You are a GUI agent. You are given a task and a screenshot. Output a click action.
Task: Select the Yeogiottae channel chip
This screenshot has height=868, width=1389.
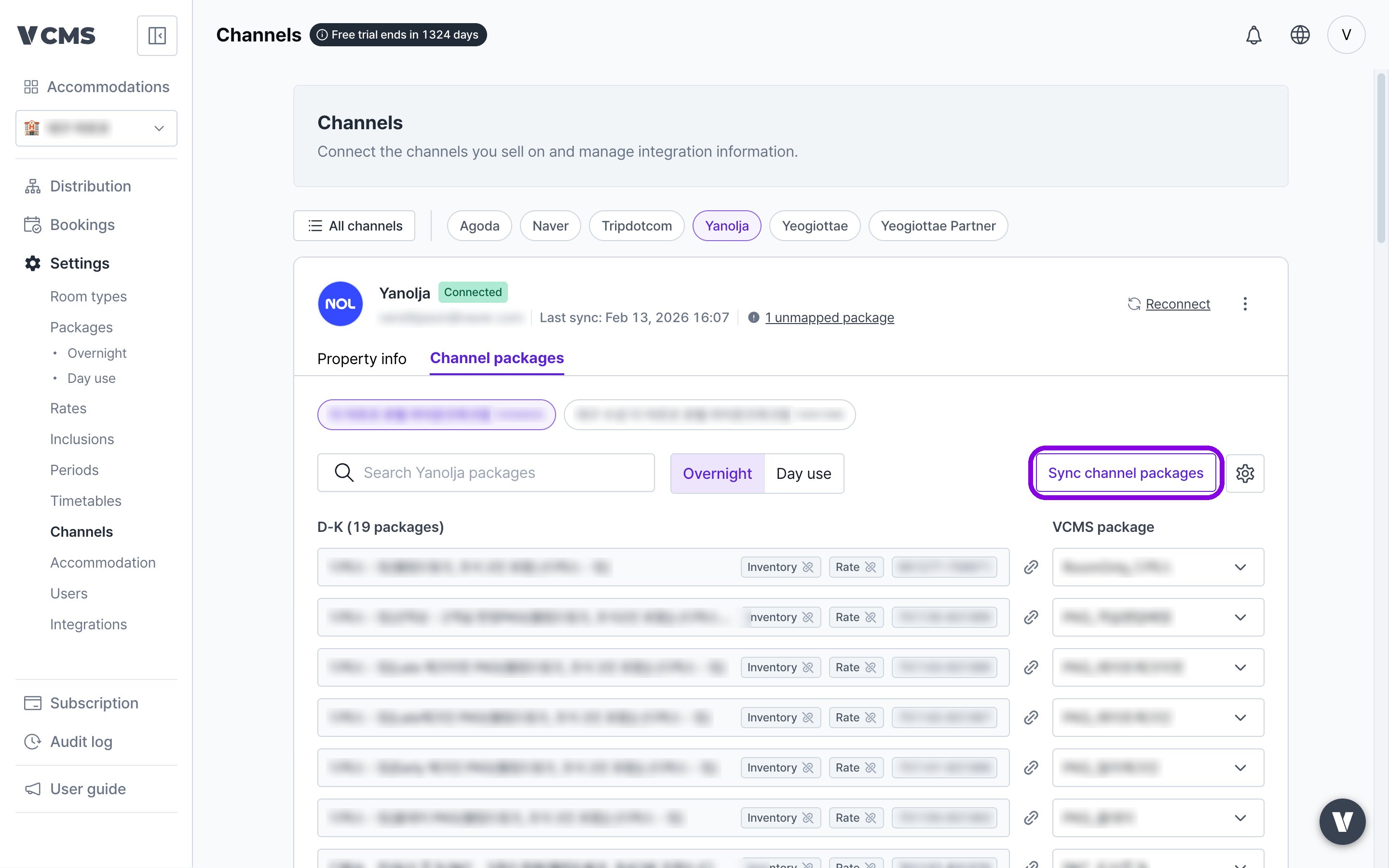pos(815,226)
